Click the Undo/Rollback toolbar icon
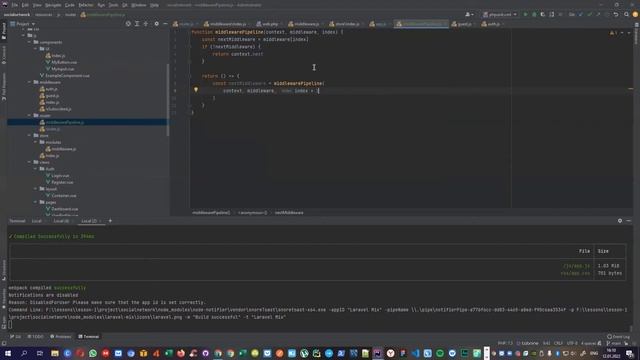 point(616,15)
